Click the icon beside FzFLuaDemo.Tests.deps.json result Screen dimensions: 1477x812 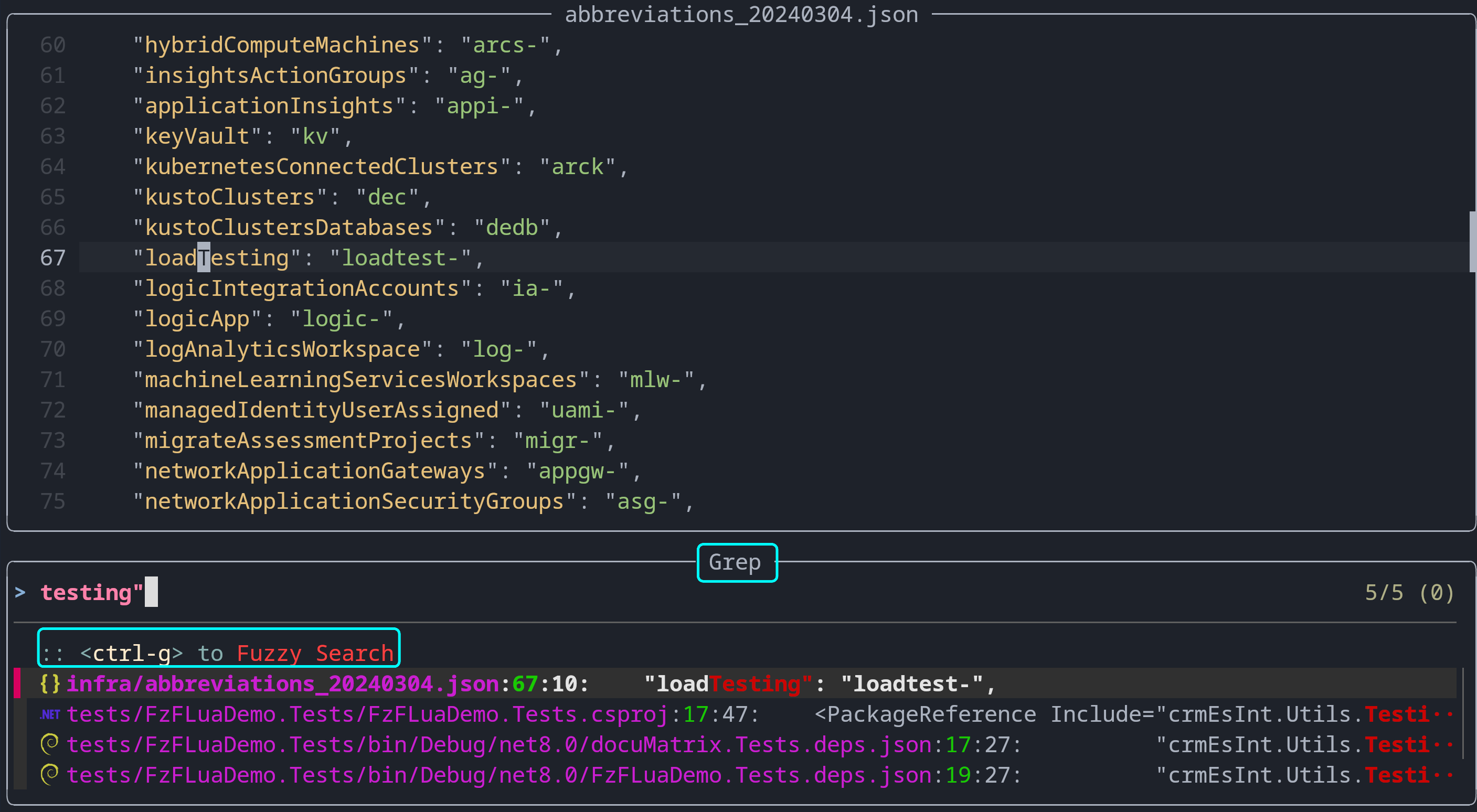(50, 775)
